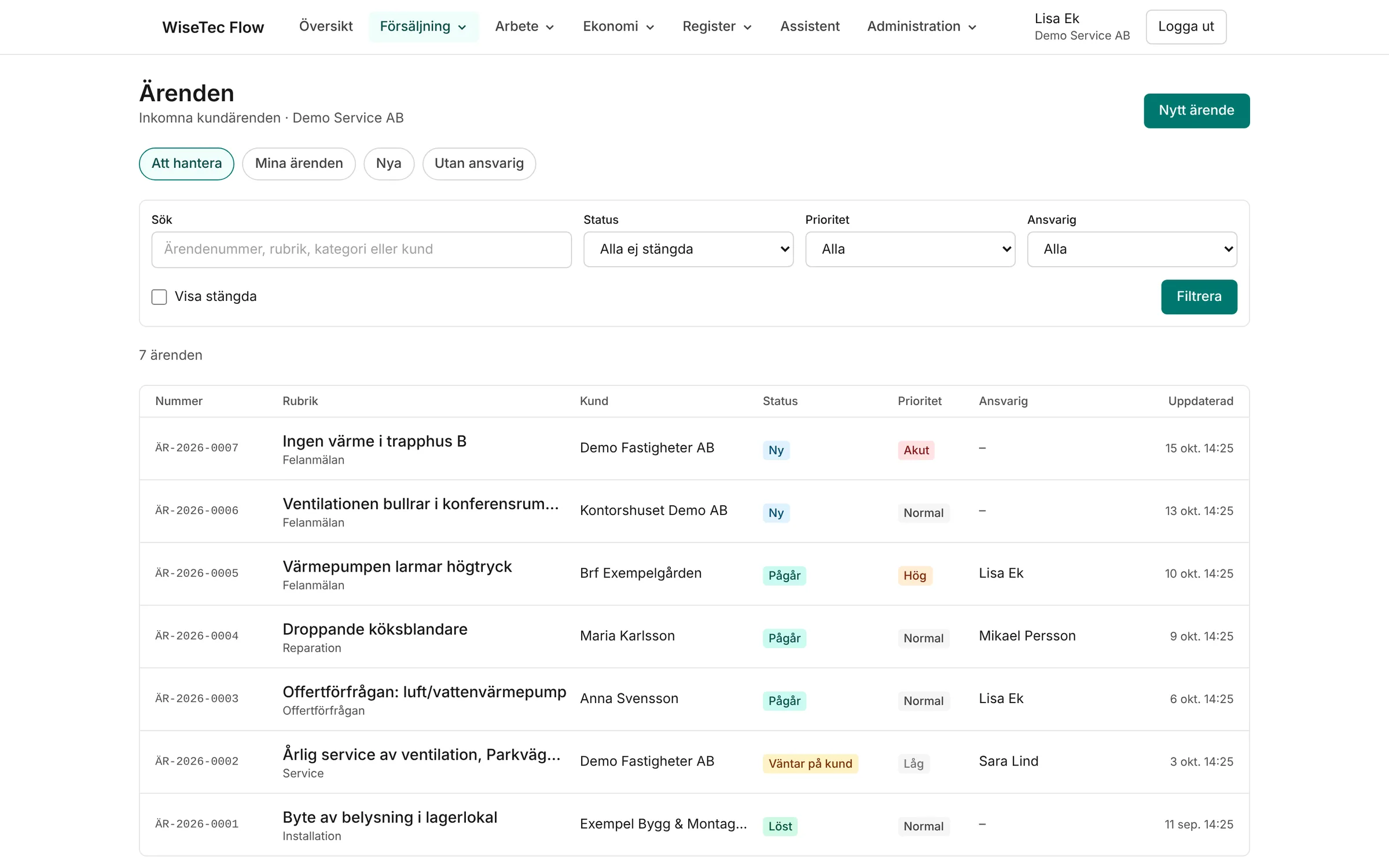Click the Filtrera button
Screen dimensions: 1389x868
point(1199,297)
